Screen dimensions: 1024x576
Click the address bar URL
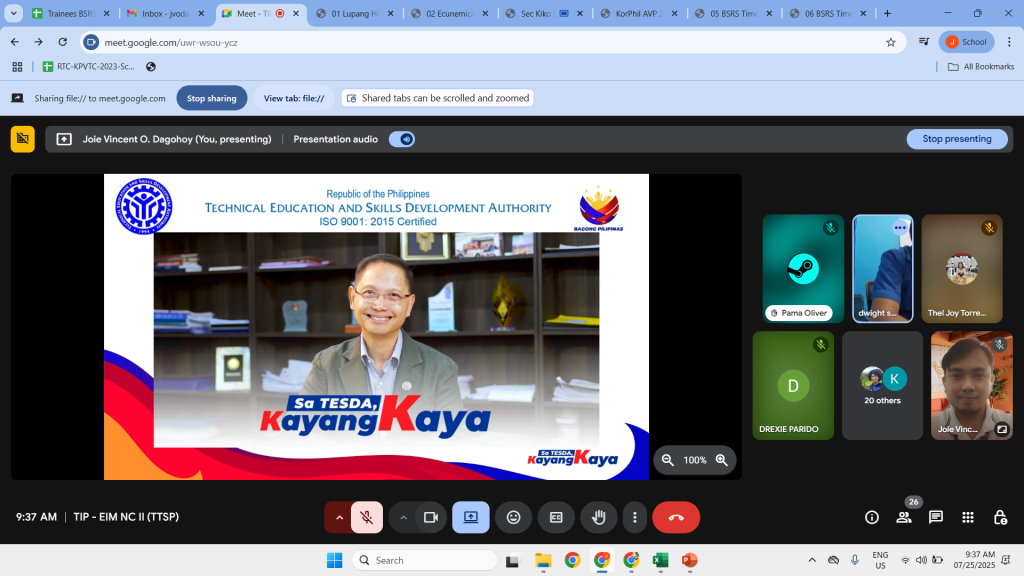click(x=171, y=42)
